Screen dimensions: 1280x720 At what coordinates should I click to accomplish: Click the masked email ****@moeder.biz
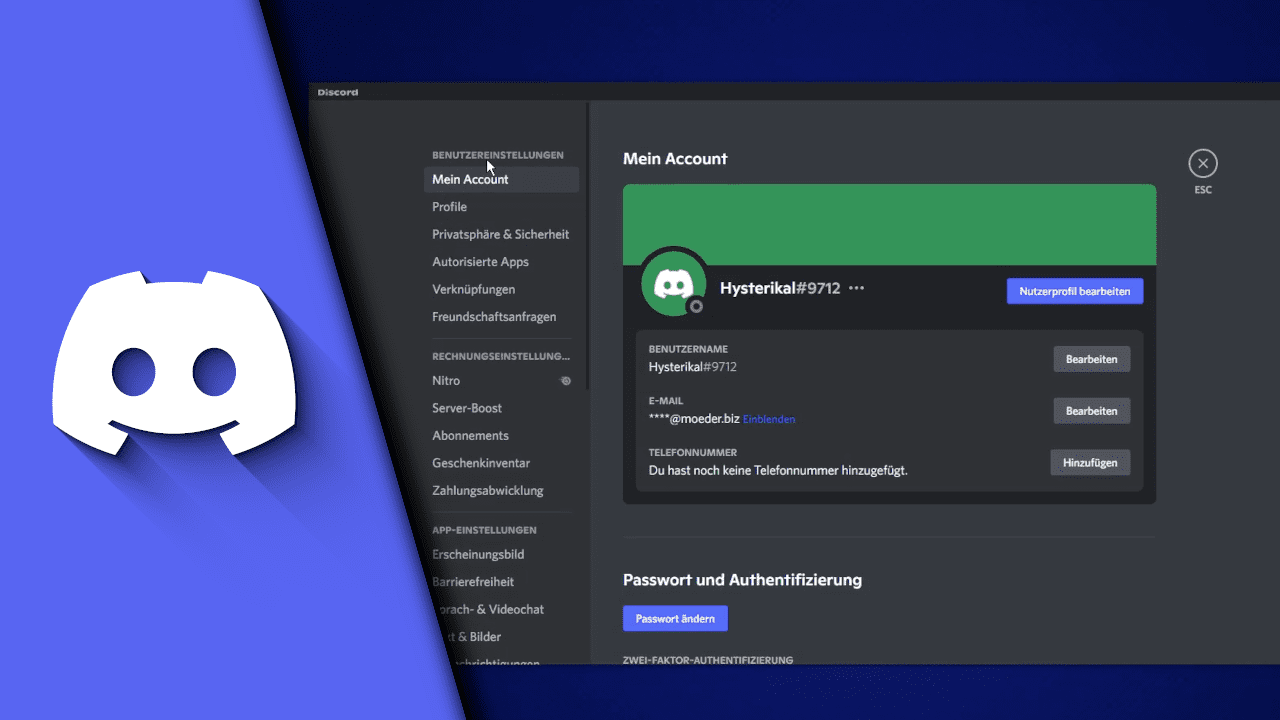click(x=694, y=419)
